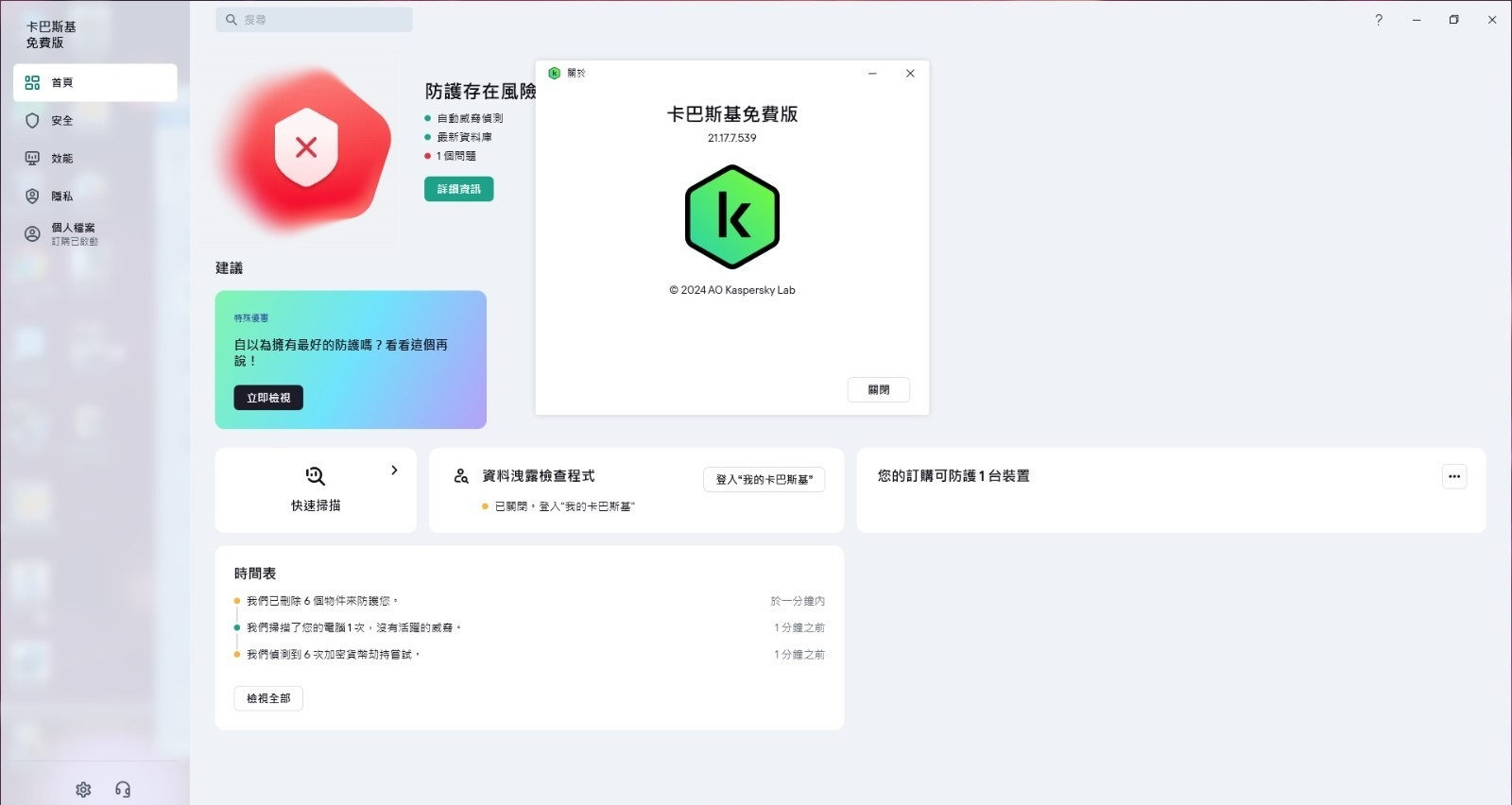Screen dimensions: 1512x805
Task: Click the 1 個問題 status line
Action: (455, 156)
